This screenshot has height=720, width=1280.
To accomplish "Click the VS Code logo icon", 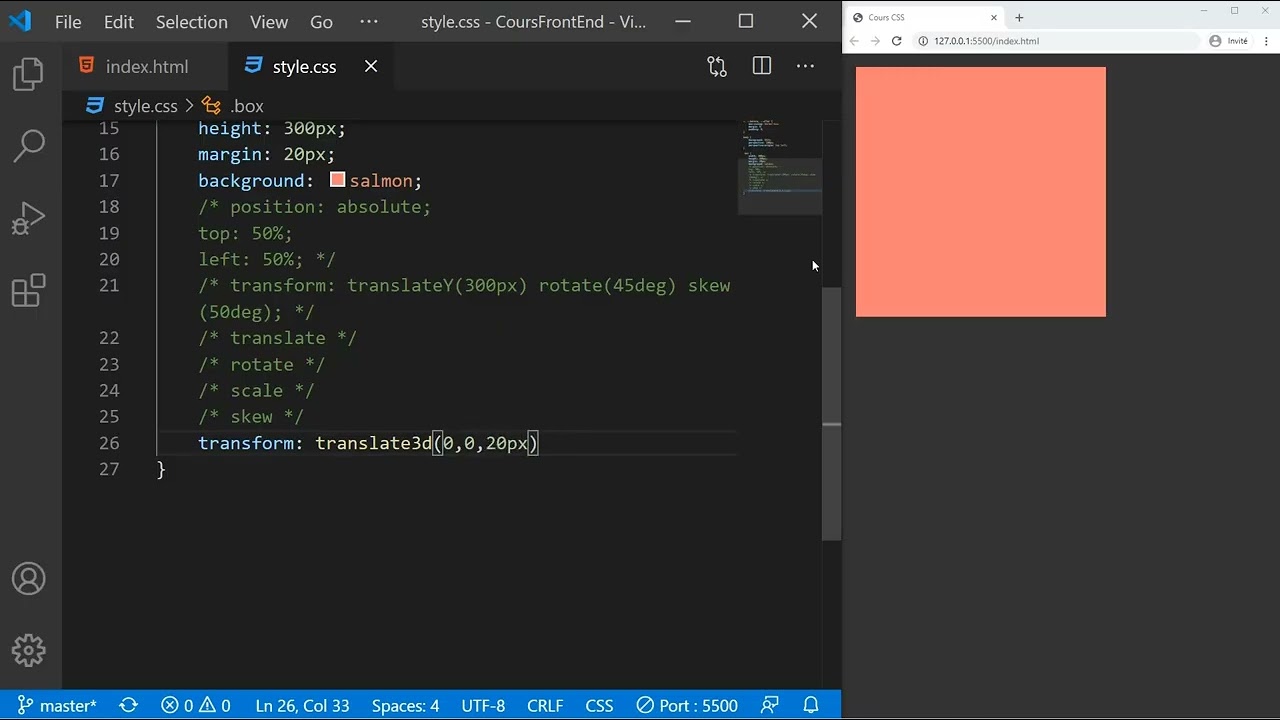I will coord(20,21).
